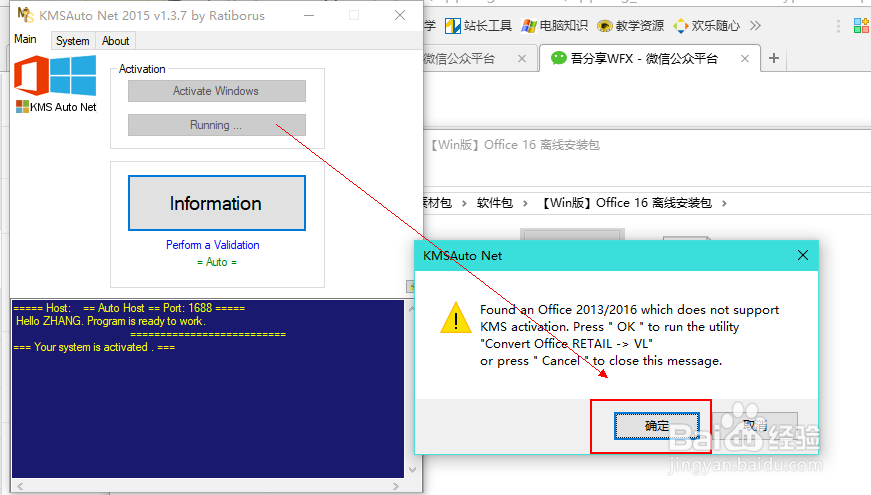The image size is (871, 495).
Task: Close the KMSAuto Net main window
Action: pyautogui.click(x=400, y=16)
